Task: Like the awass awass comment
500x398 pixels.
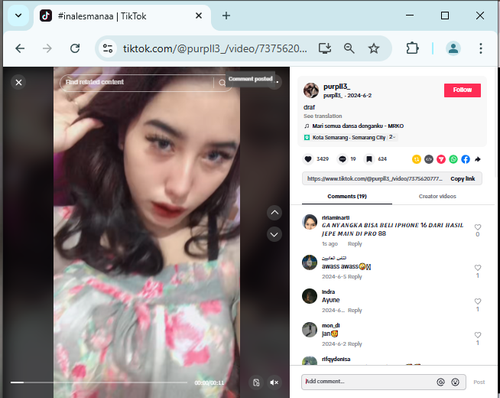Action: click(x=478, y=268)
